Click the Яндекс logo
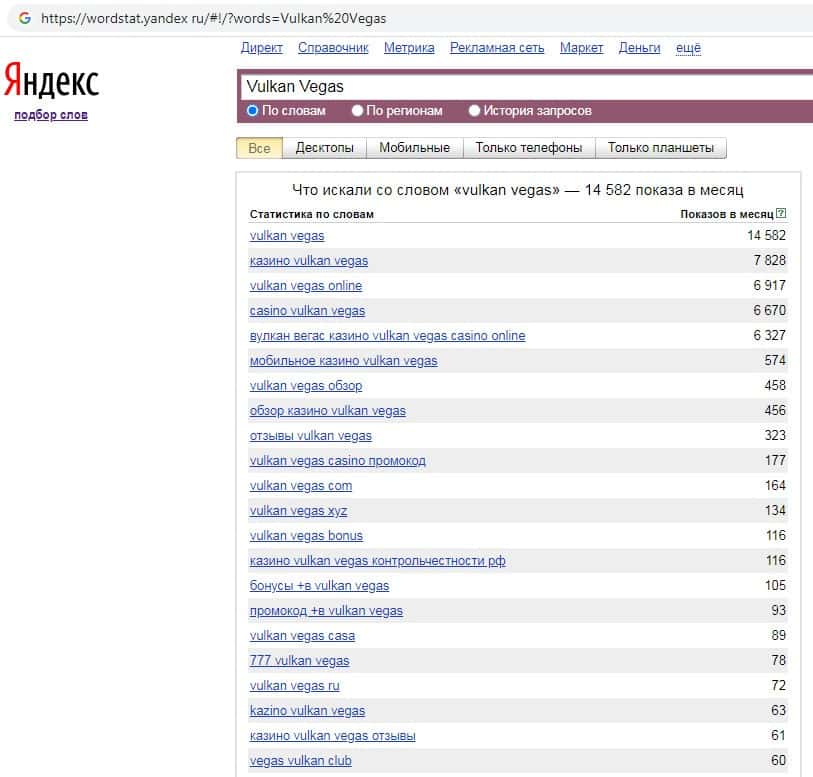The image size is (813, 777). 51,82
